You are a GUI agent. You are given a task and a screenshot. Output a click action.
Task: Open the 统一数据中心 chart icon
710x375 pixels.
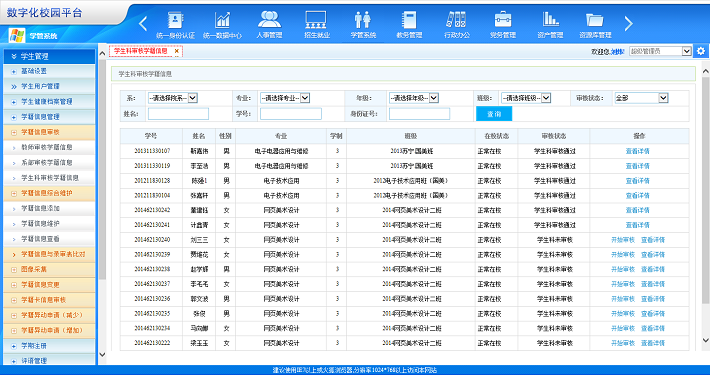[x=222, y=20]
